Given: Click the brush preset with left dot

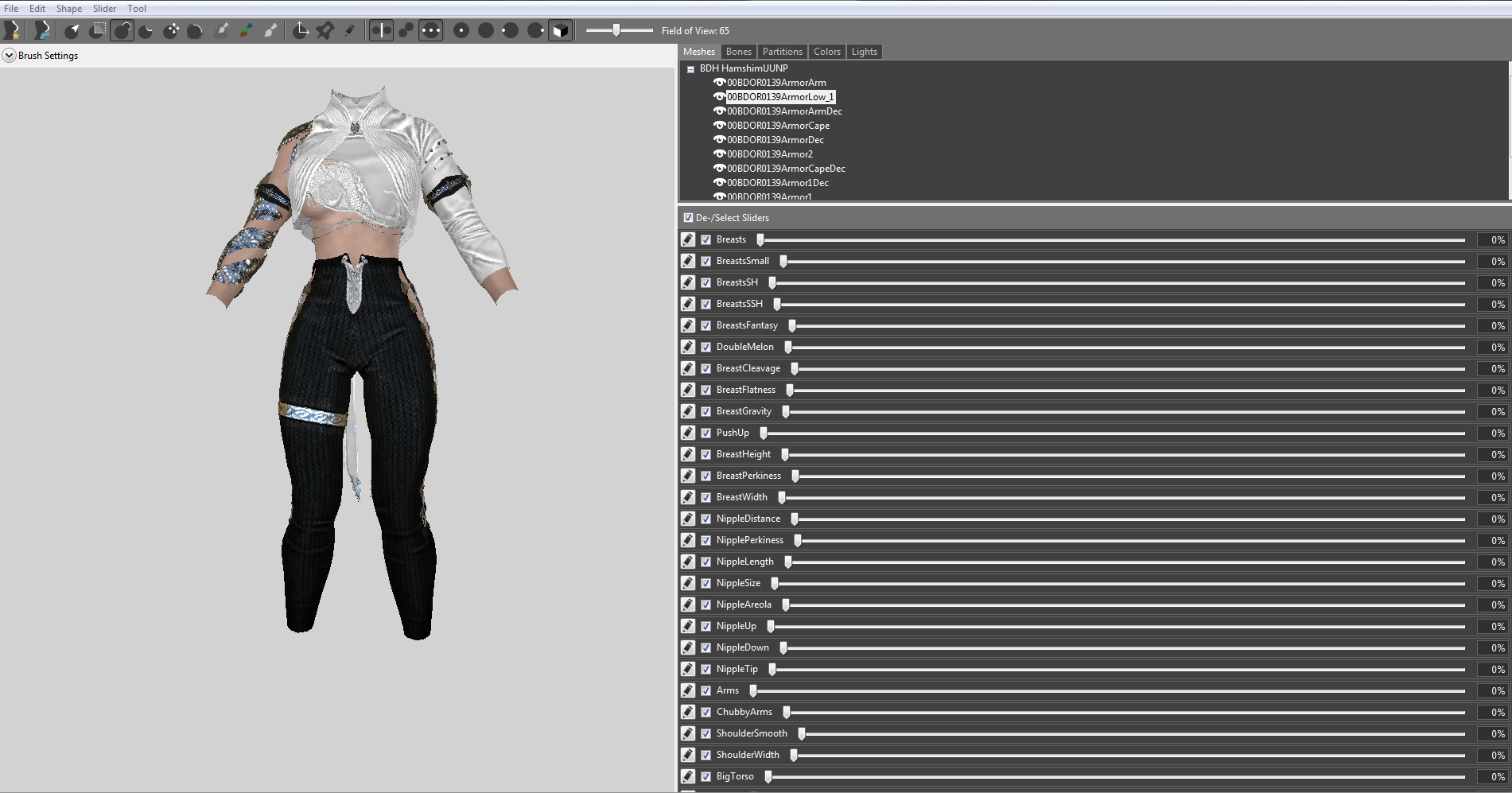Looking at the screenshot, I should point(511,30).
